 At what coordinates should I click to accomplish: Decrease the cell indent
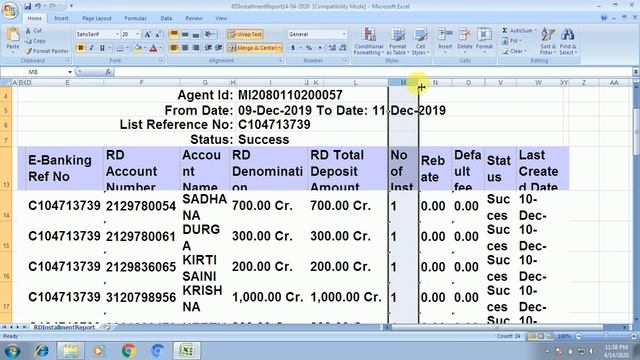[x=208, y=48]
